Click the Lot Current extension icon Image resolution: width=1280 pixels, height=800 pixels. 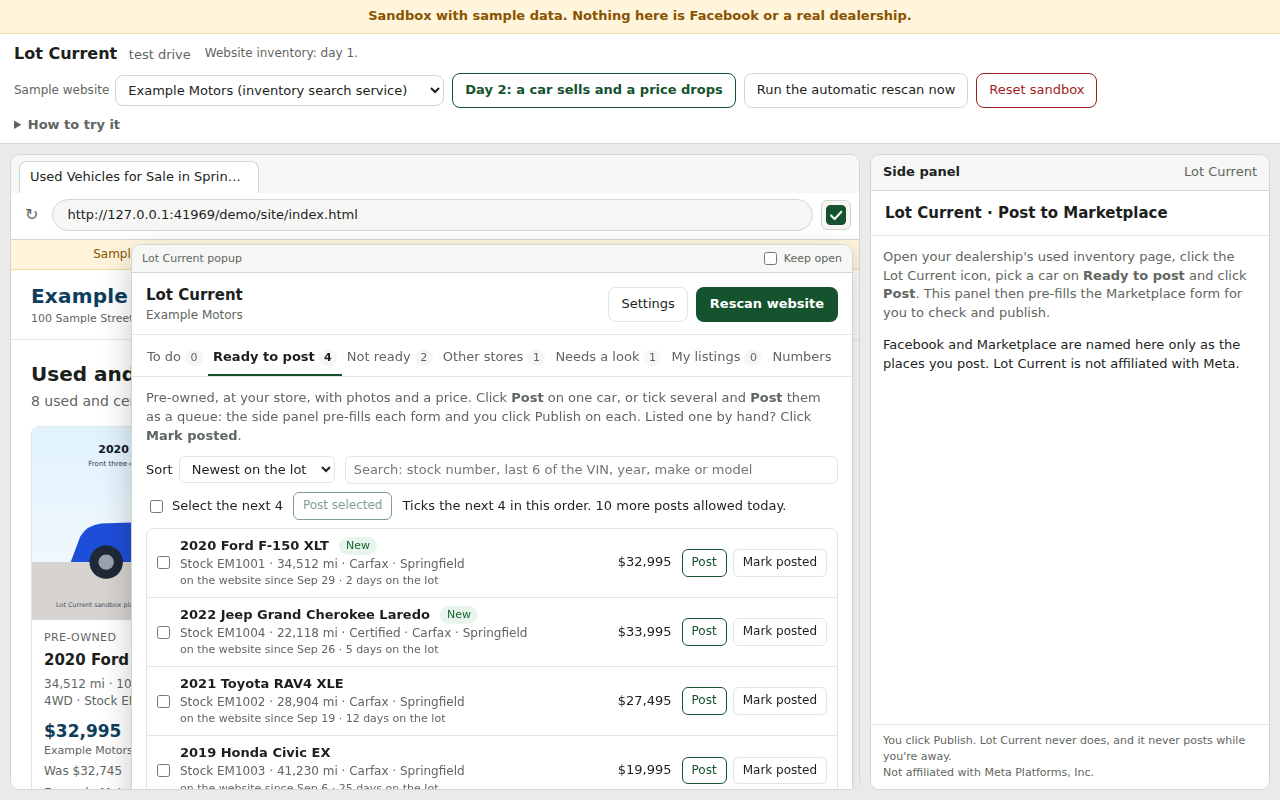pos(836,214)
